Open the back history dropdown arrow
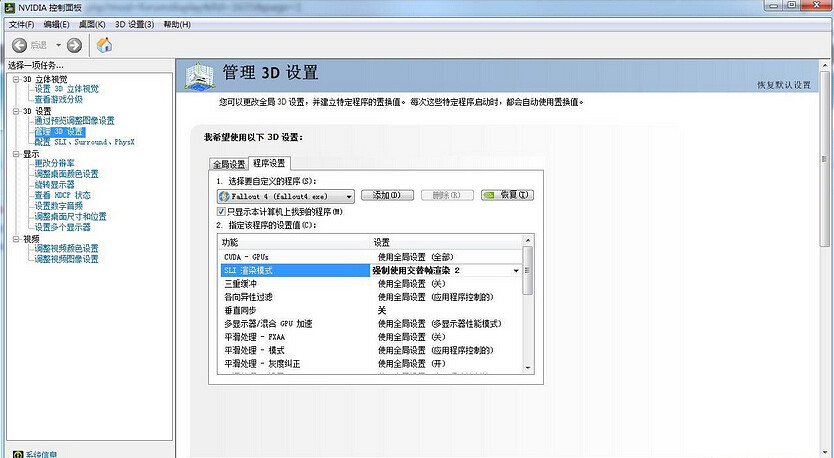 [x=59, y=45]
